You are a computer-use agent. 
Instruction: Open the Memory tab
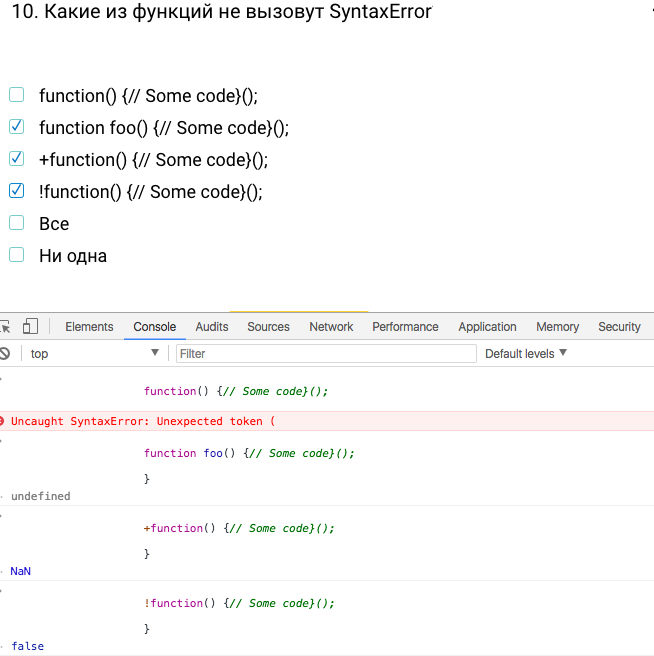(x=557, y=327)
